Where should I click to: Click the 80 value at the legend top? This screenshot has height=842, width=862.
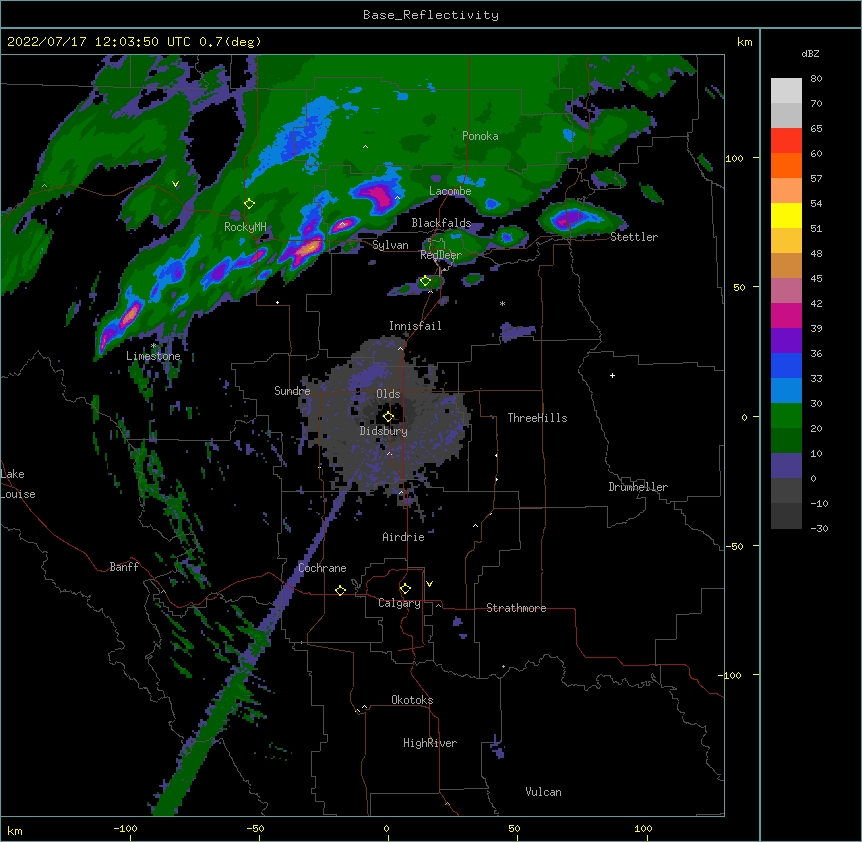pyautogui.click(x=816, y=79)
